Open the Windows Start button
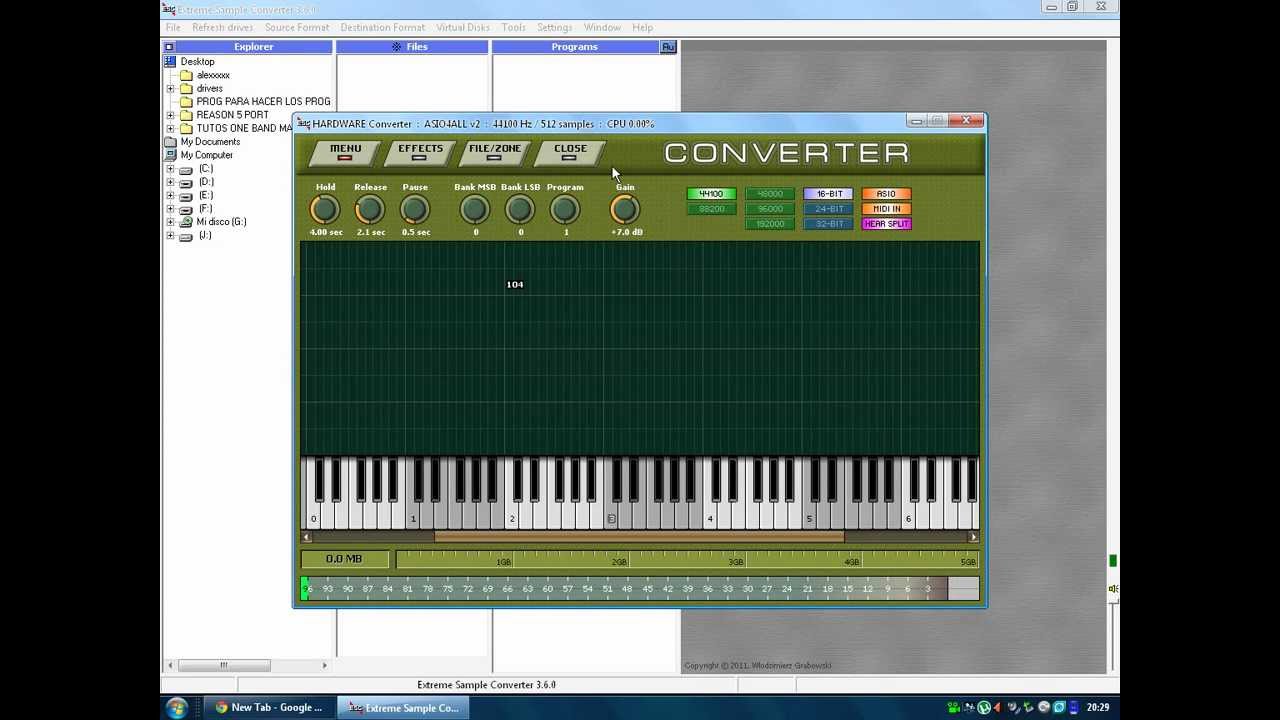The image size is (1280, 720). tap(177, 708)
